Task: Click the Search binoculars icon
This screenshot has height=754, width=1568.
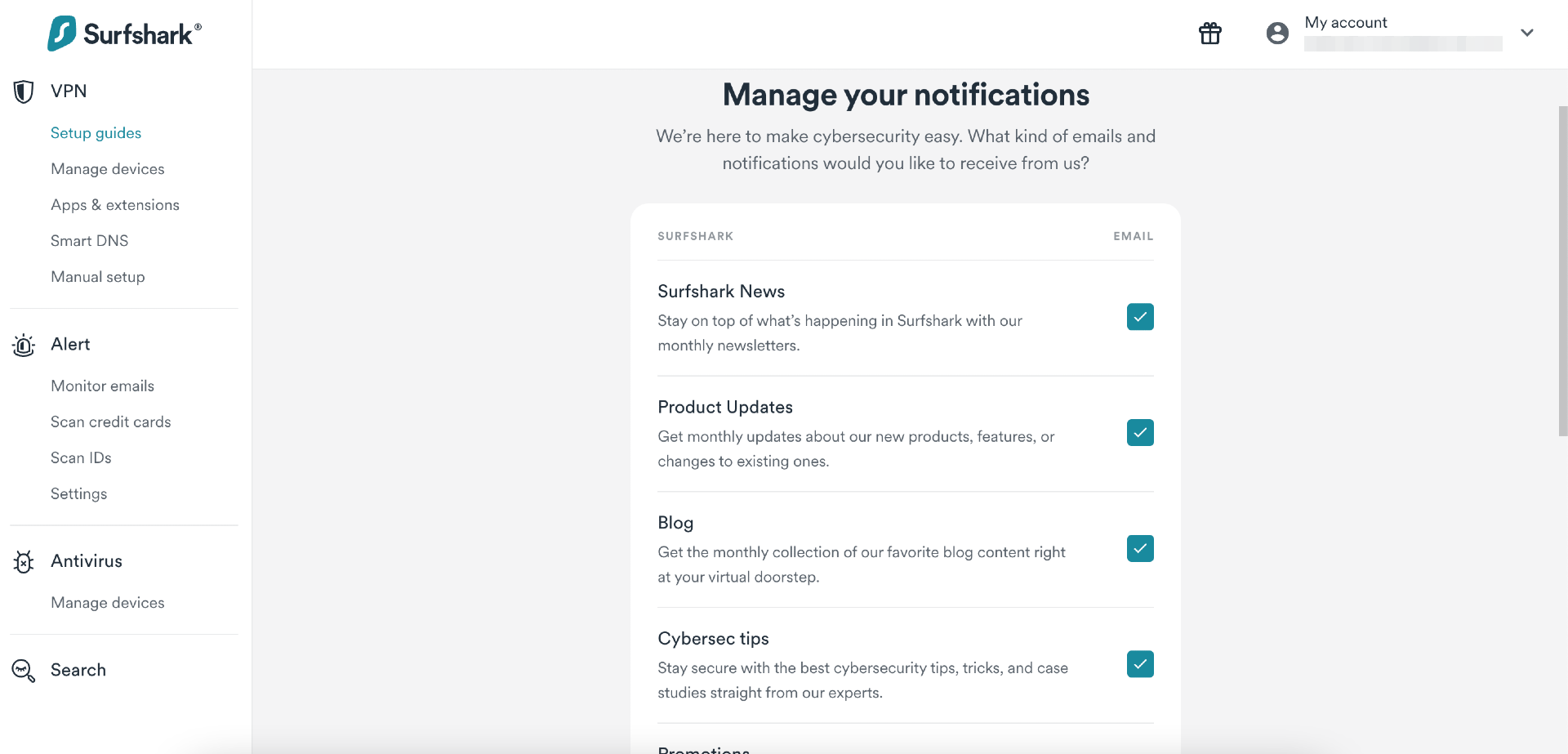Action: click(22, 670)
